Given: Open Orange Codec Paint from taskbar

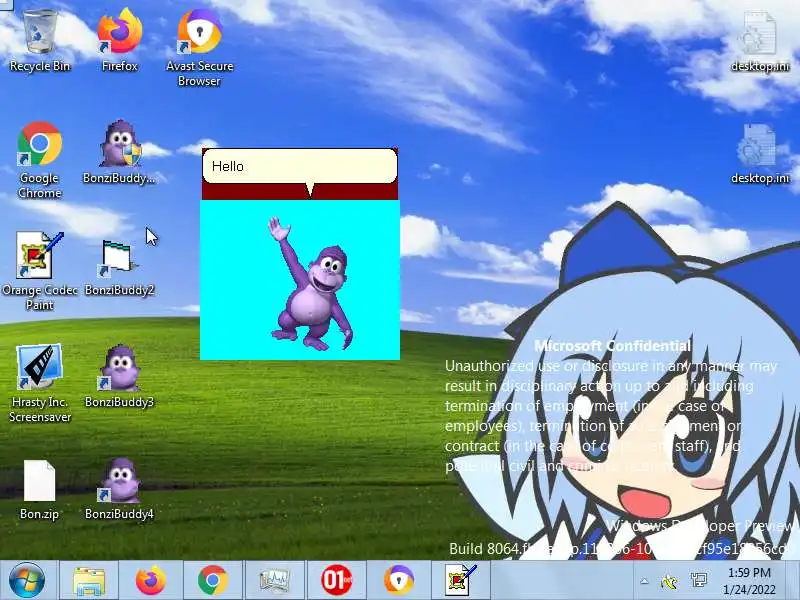Looking at the screenshot, I should 461,581.
